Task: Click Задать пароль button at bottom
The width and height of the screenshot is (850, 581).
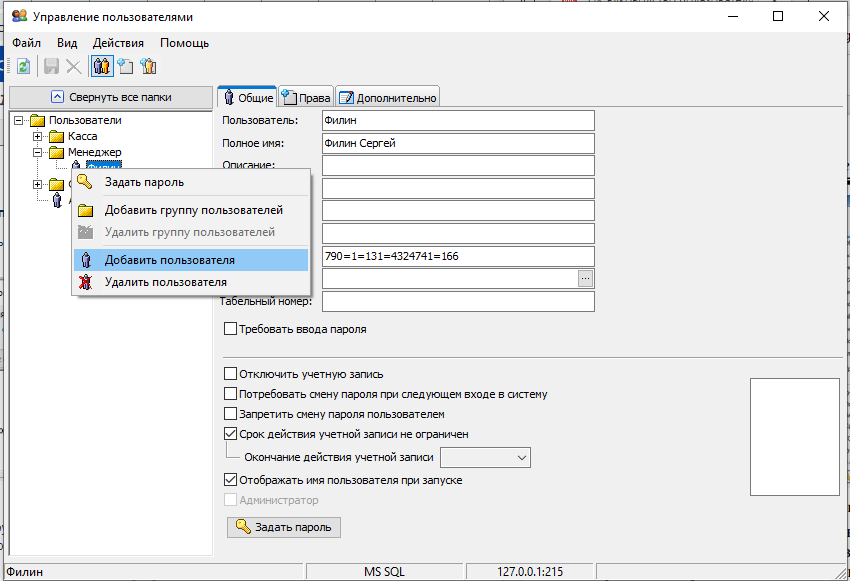Action: tap(284, 527)
